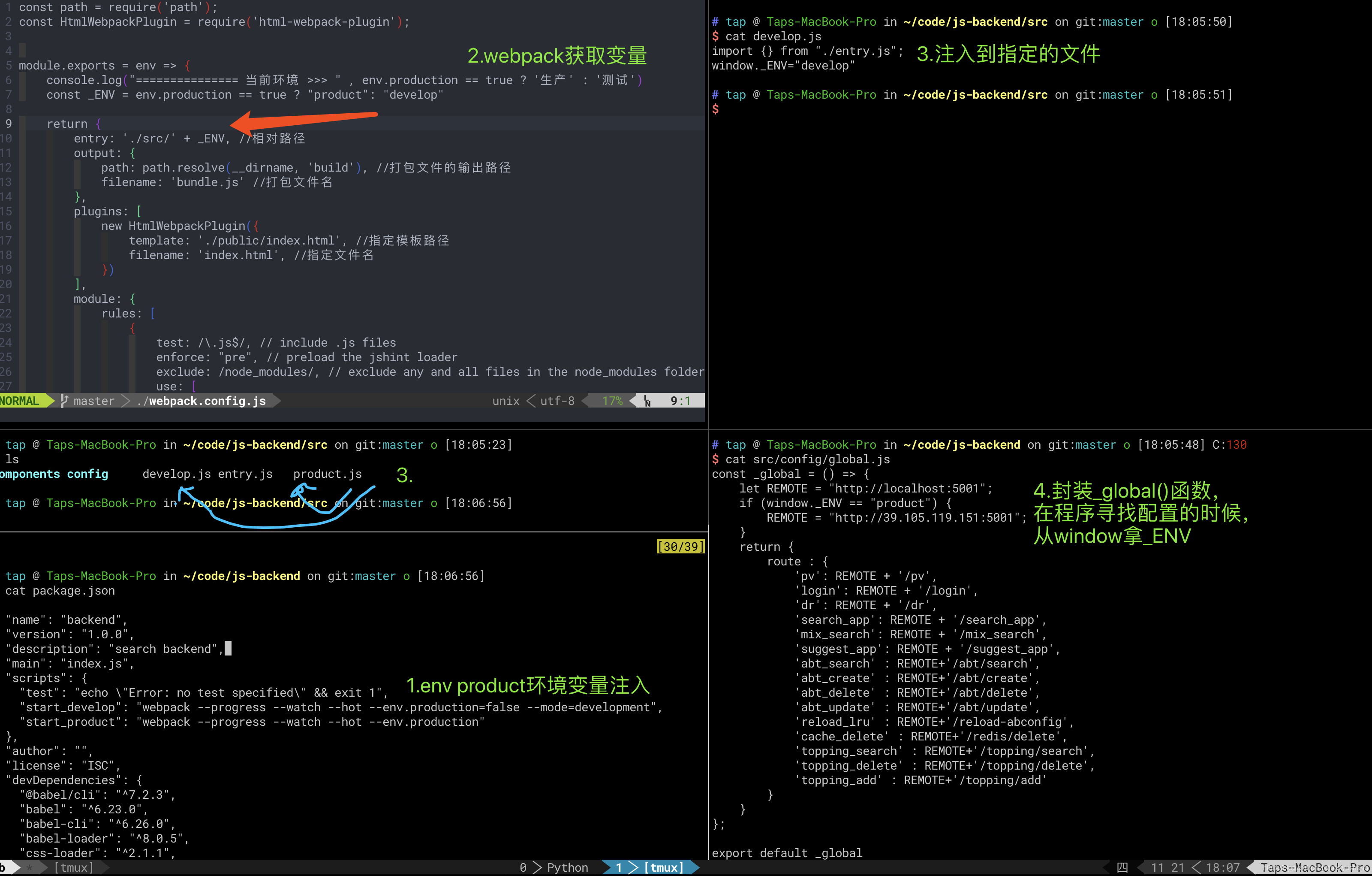Click the cat develop.js command

[x=773, y=36]
